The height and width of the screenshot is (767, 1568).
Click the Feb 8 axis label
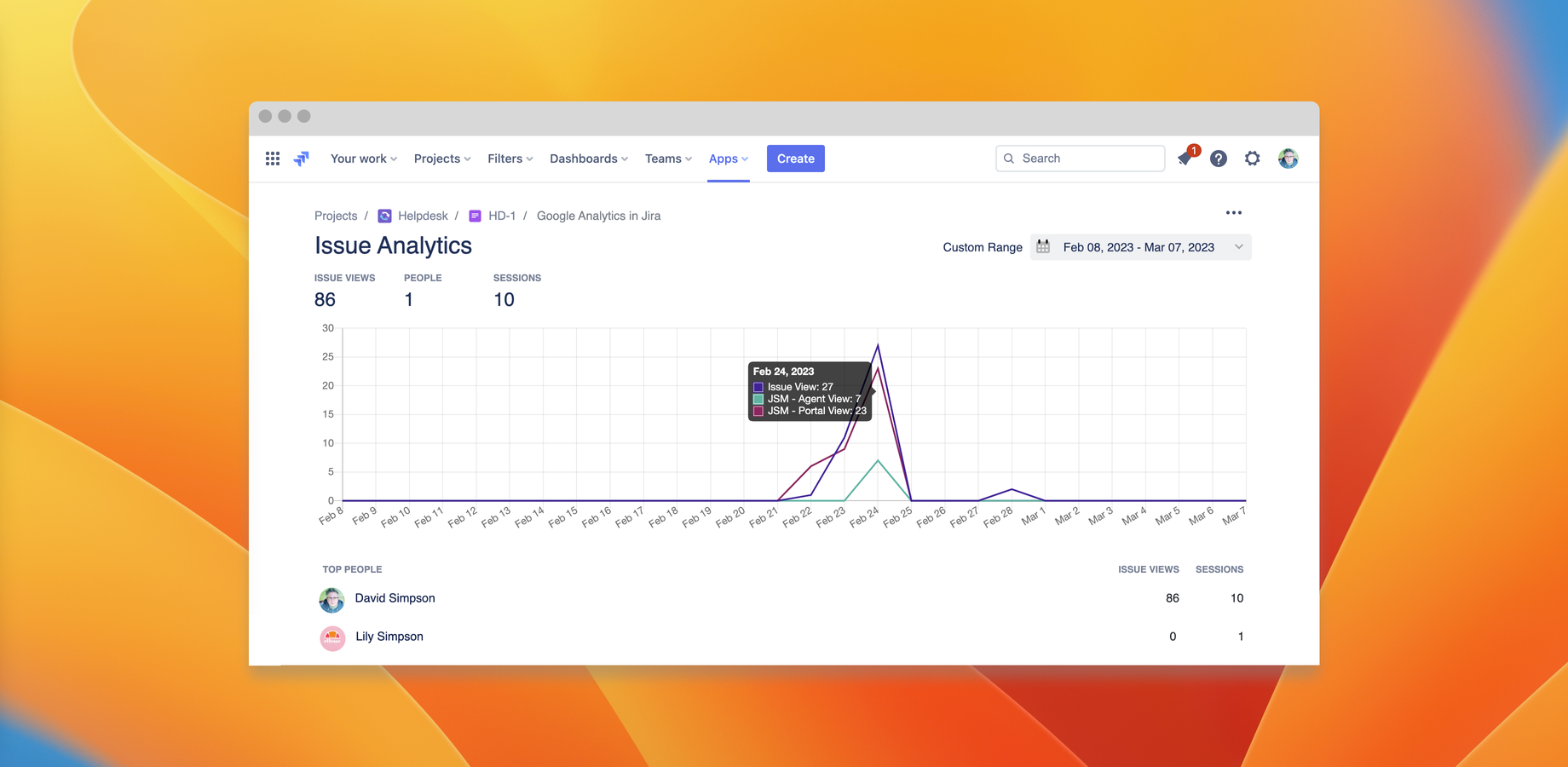tap(331, 515)
